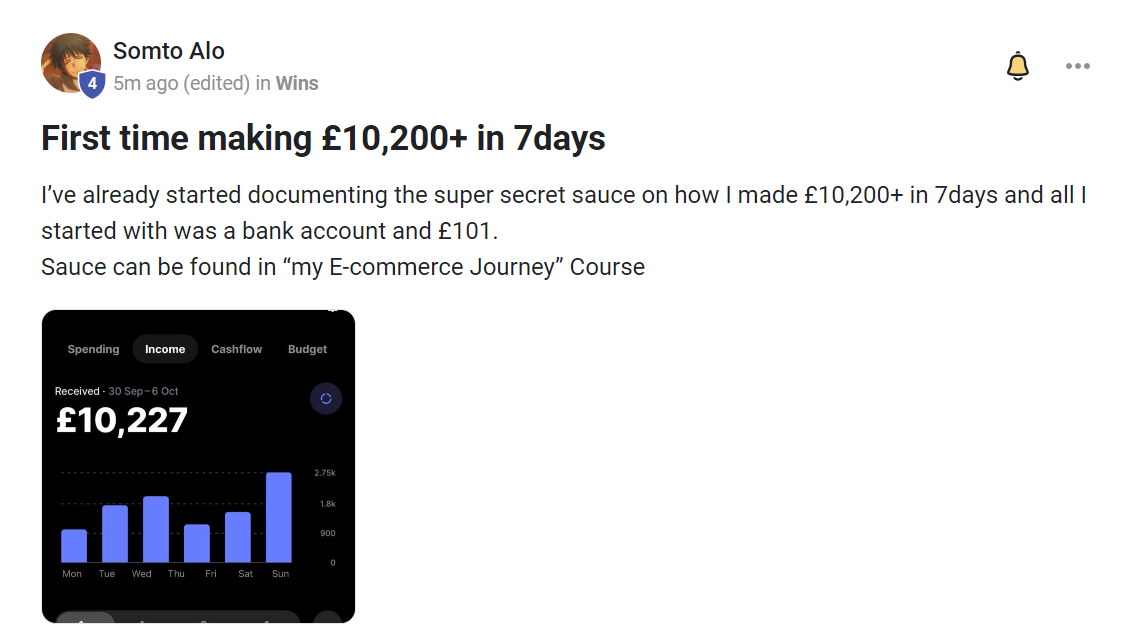Click the Wednesday bar in income chart

[156, 530]
